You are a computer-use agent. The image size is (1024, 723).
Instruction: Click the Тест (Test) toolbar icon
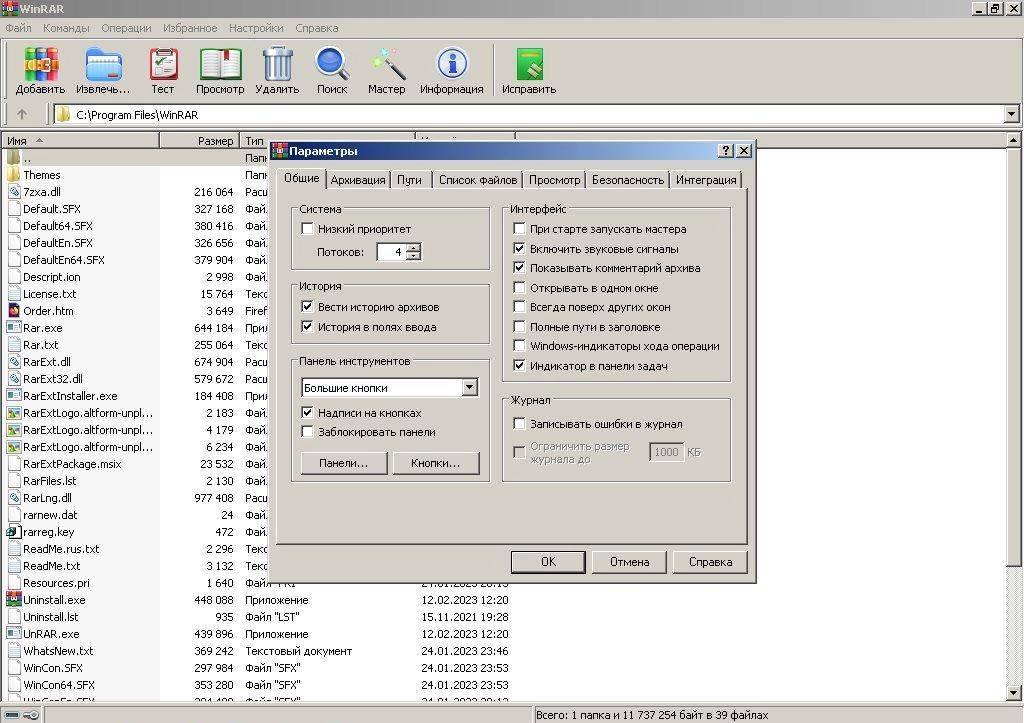[163, 64]
